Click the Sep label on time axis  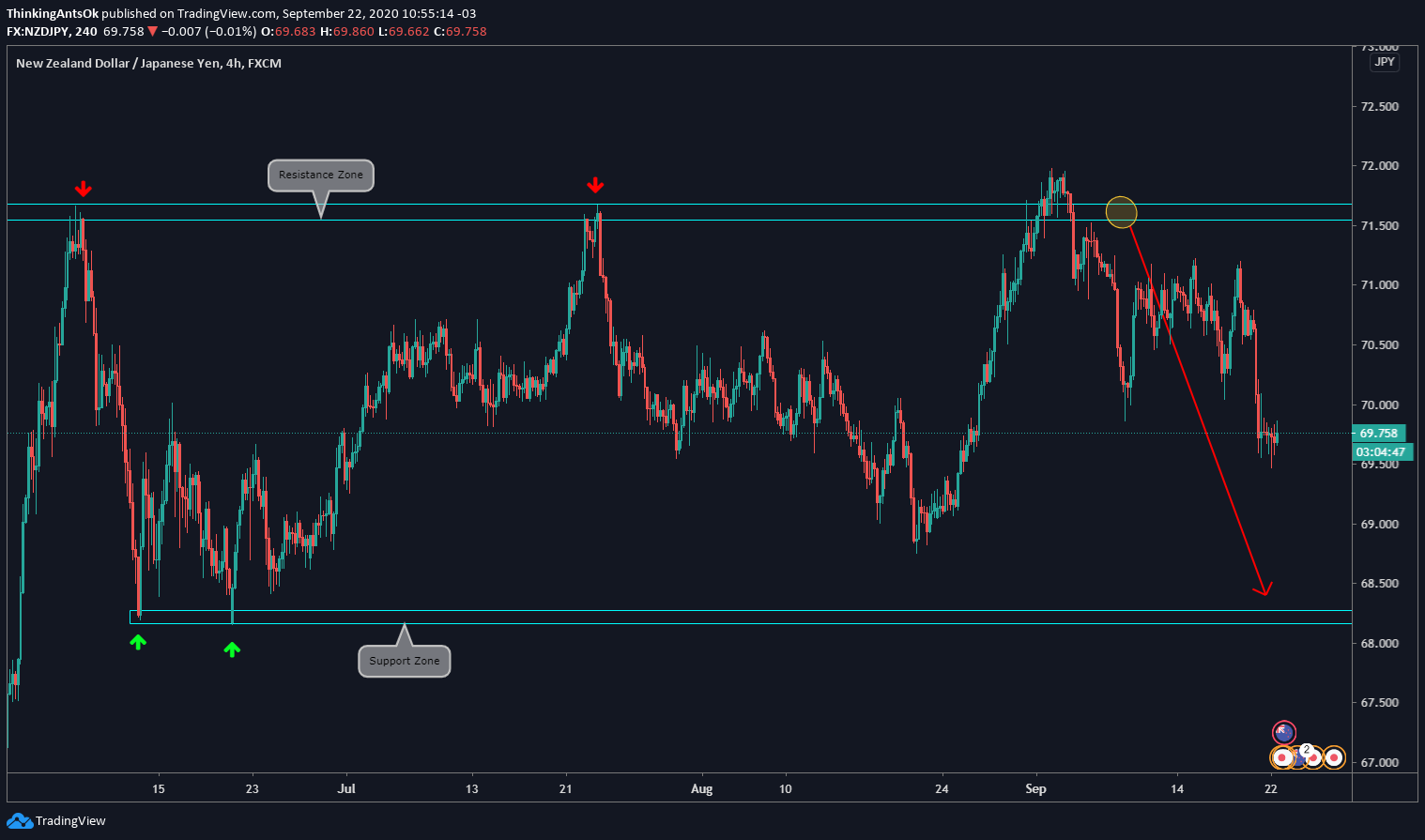pos(1035,789)
